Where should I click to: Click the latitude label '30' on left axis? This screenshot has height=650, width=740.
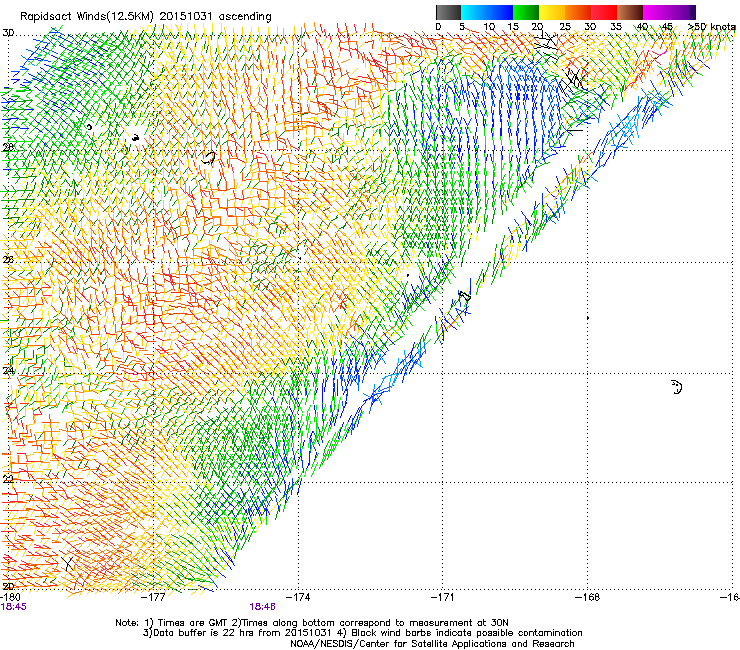point(8,33)
